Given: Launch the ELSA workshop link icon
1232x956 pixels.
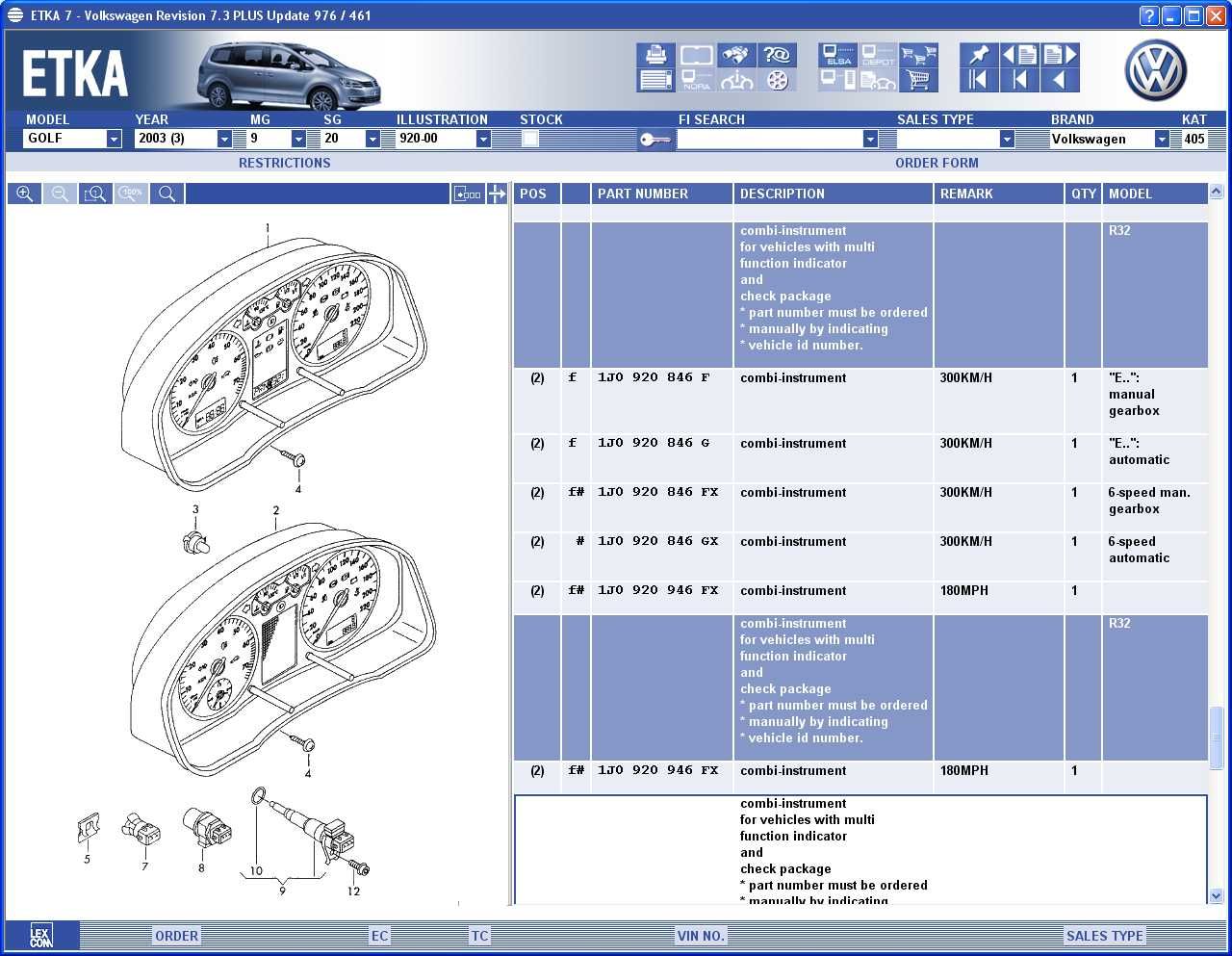Looking at the screenshot, I should (x=837, y=55).
